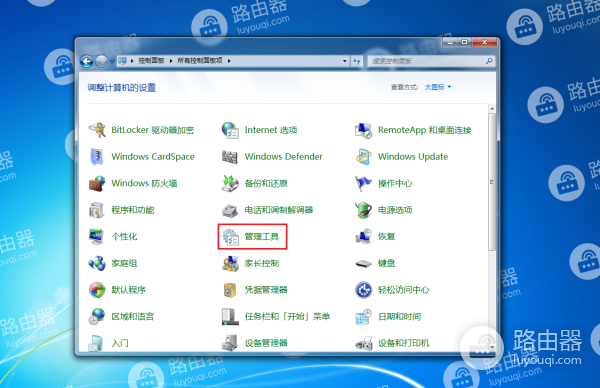This screenshot has height=388, width=600.
Task: Open the 凭据管理器 safe icon
Action: (x=230, y=290)
